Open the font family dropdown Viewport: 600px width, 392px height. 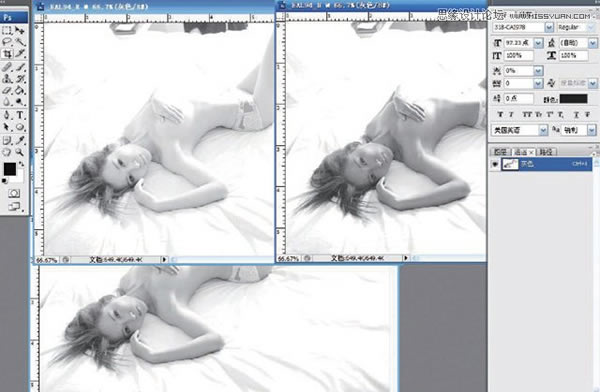(x=549, y=27)
